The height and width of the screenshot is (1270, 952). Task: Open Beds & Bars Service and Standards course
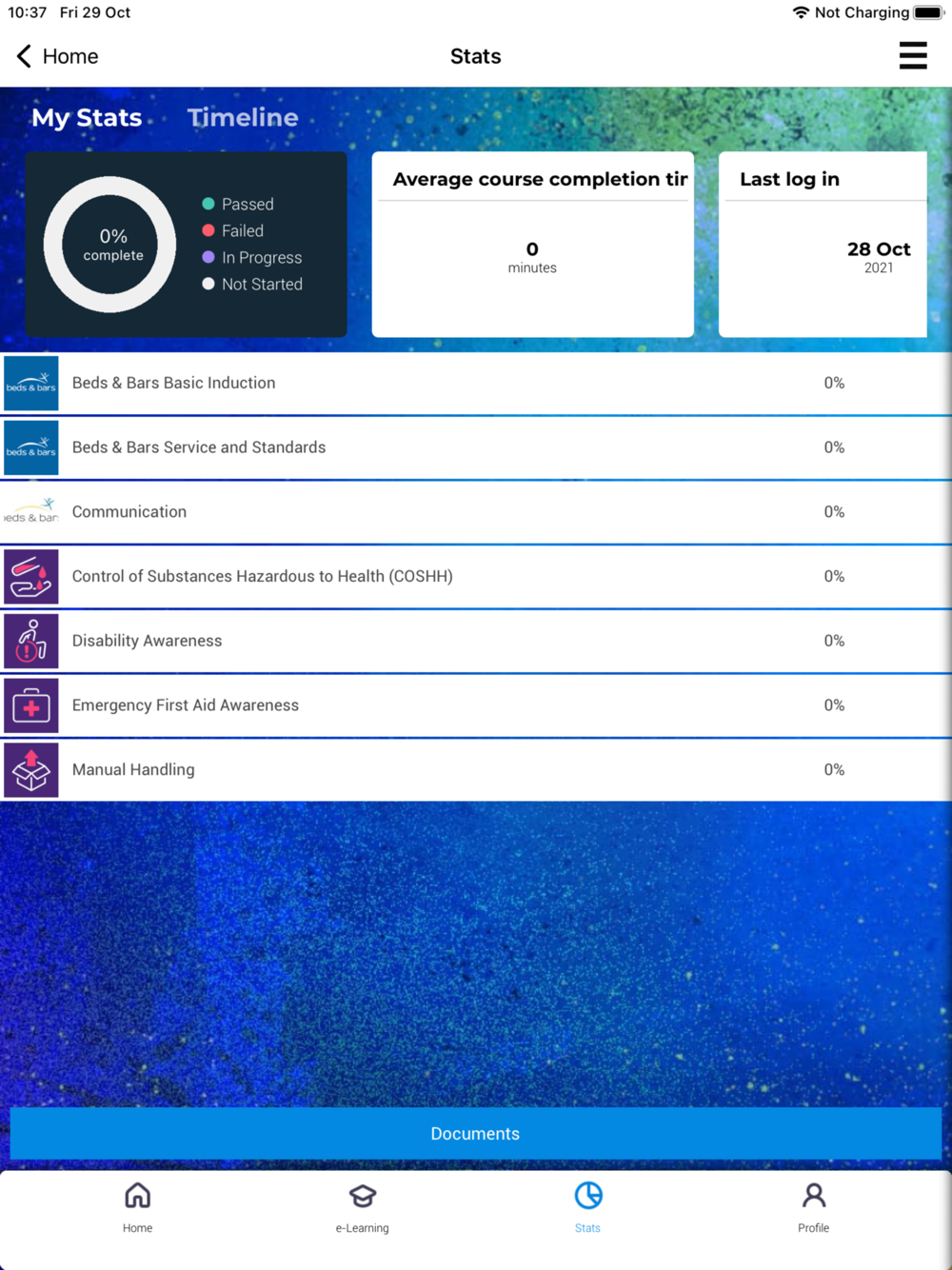(476, 447)
